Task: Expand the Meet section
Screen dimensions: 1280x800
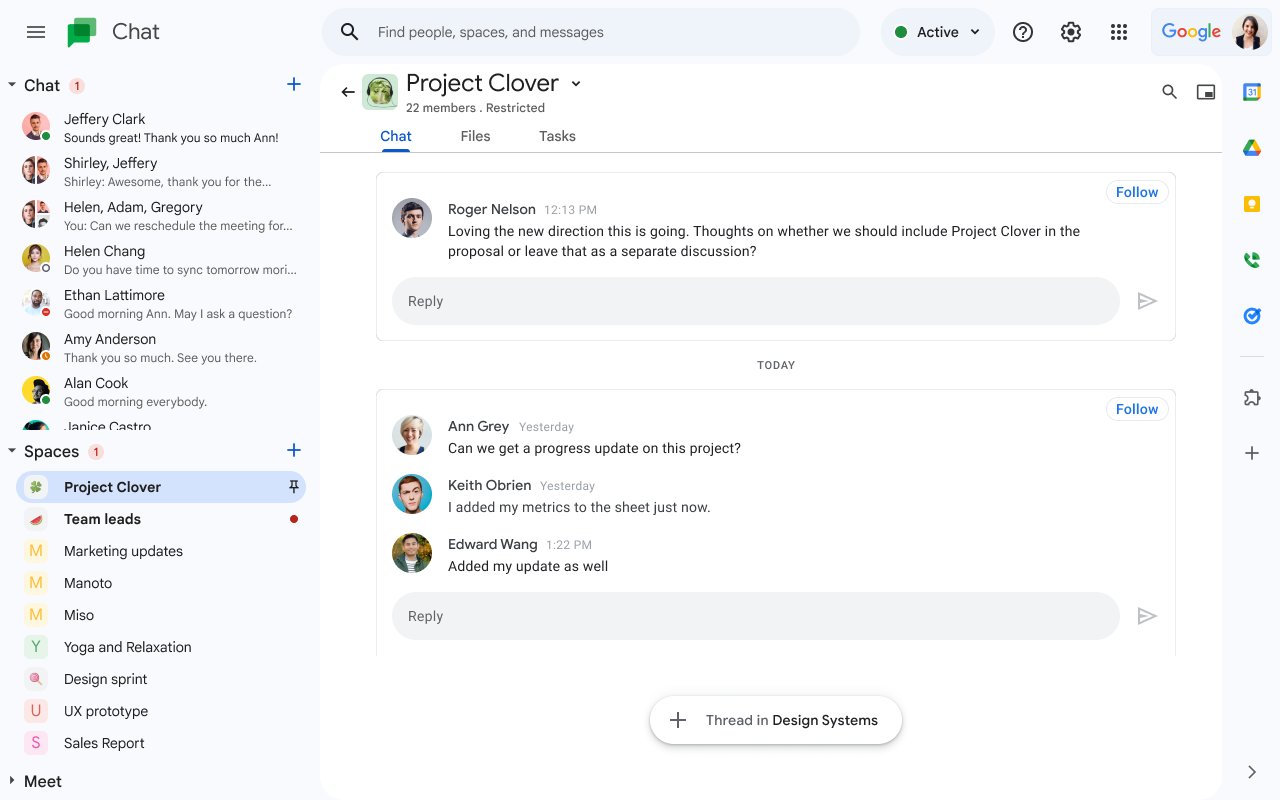Action: (14, 781)
